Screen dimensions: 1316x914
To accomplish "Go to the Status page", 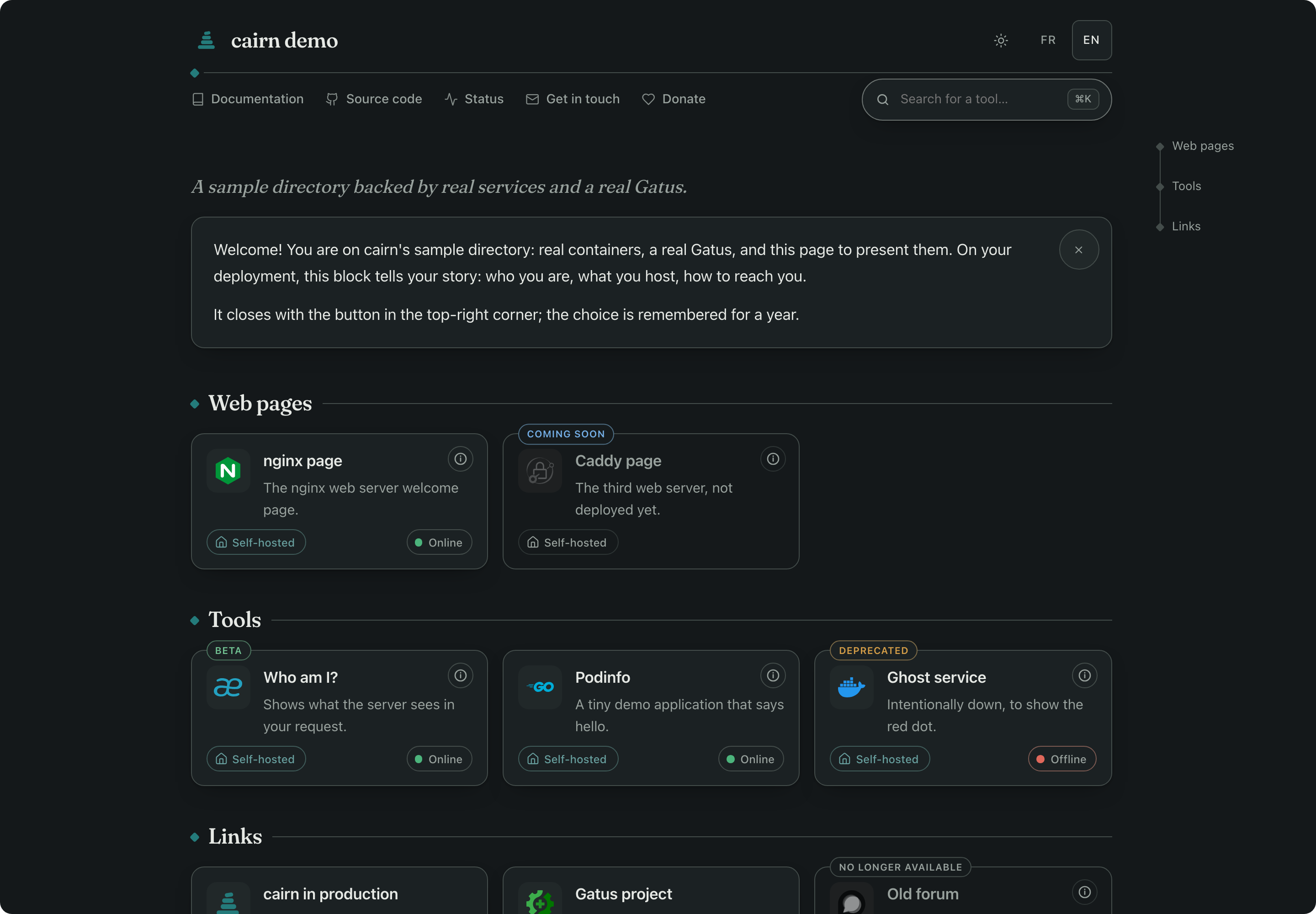I will click(x=474, y=99).
